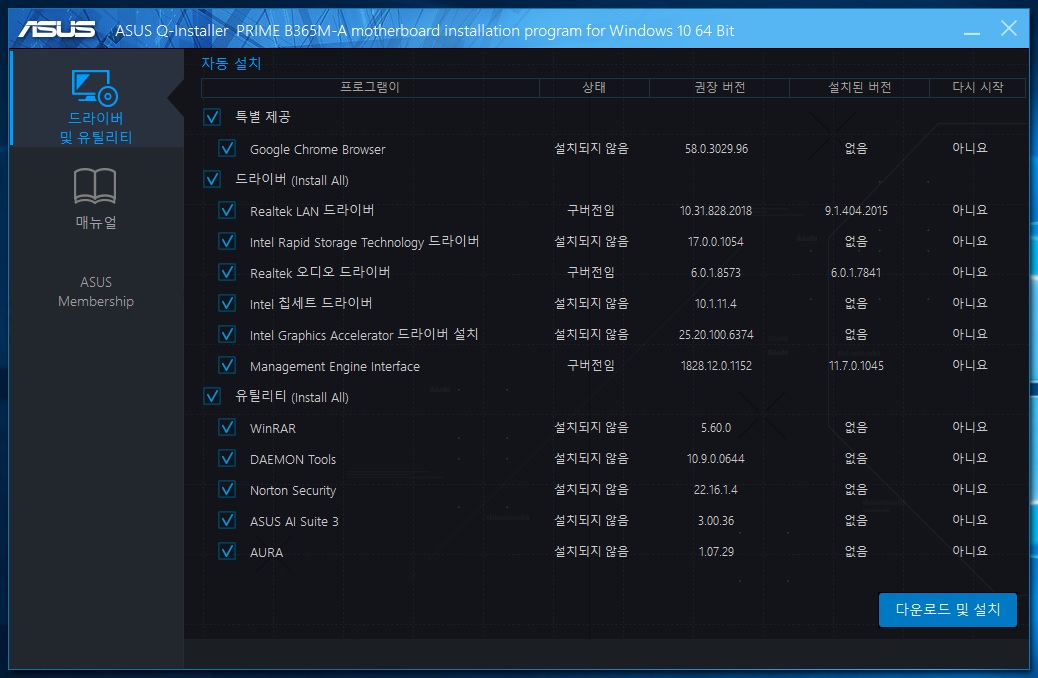Click the 다시 시작 column header
The image size is (1038, 678).
pos(978,87)
